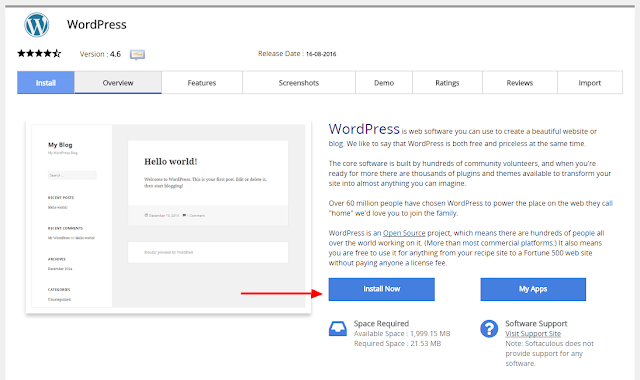The width and height of the screenshot is (640, 380).
Task: Click the Version : 4.6 text
Action: pyautogui.click(x=100, y=54)
